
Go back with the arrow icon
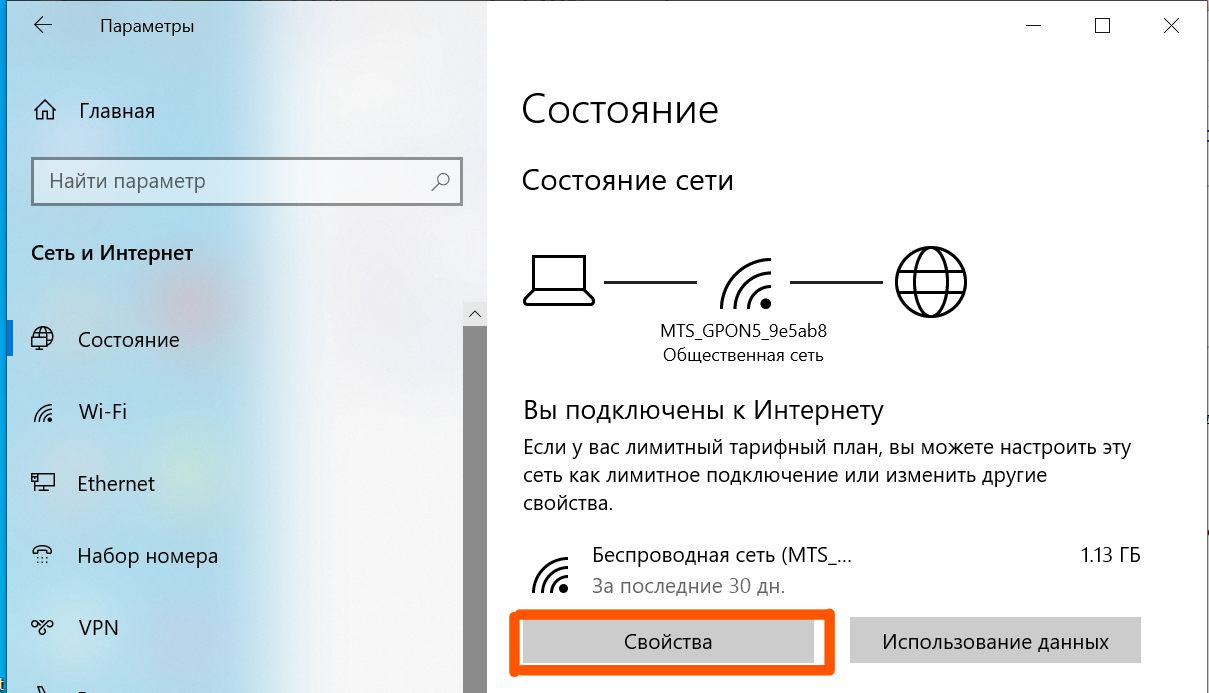(42, 26)
